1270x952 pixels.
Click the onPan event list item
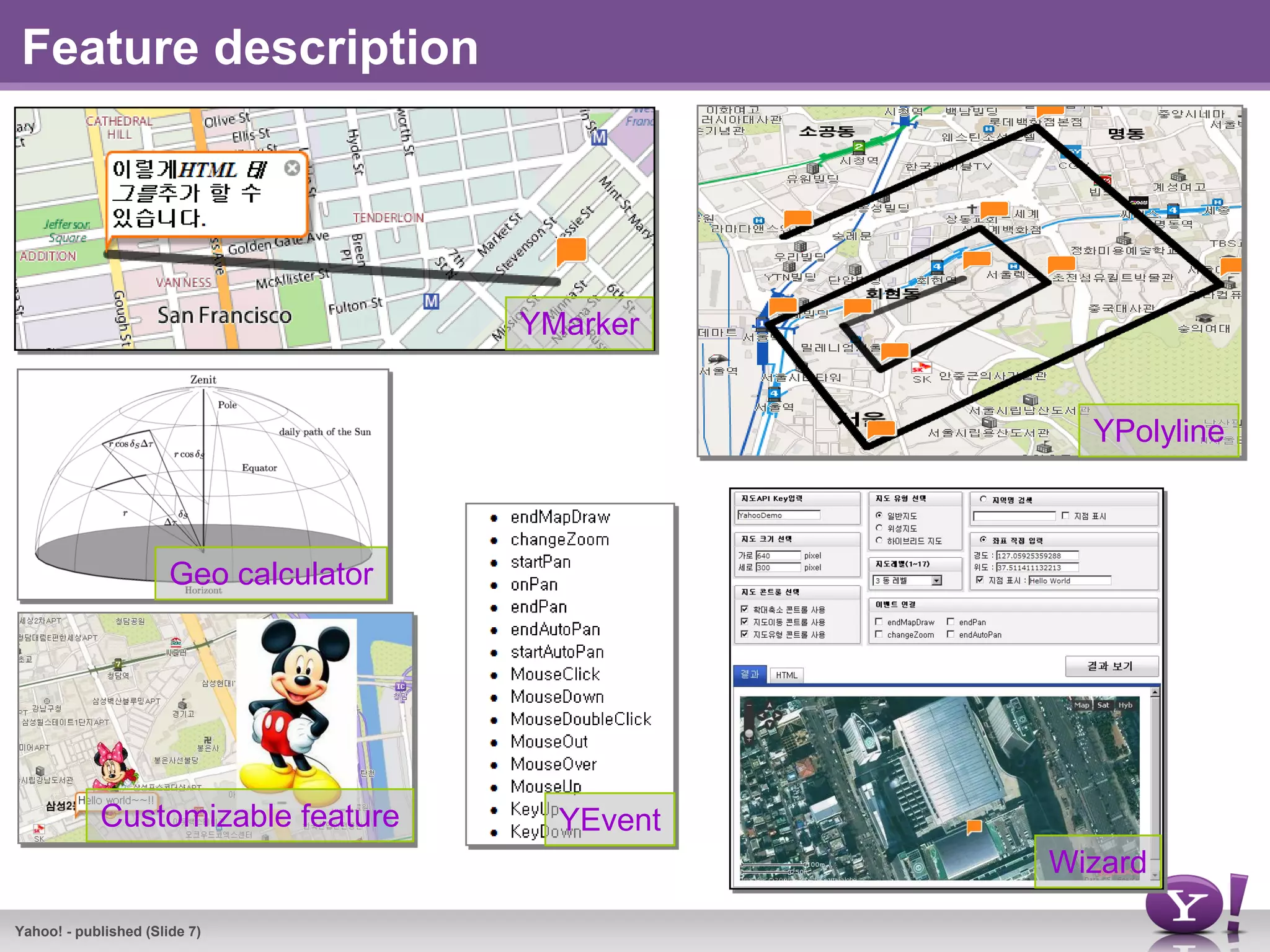tap(534, 584)
